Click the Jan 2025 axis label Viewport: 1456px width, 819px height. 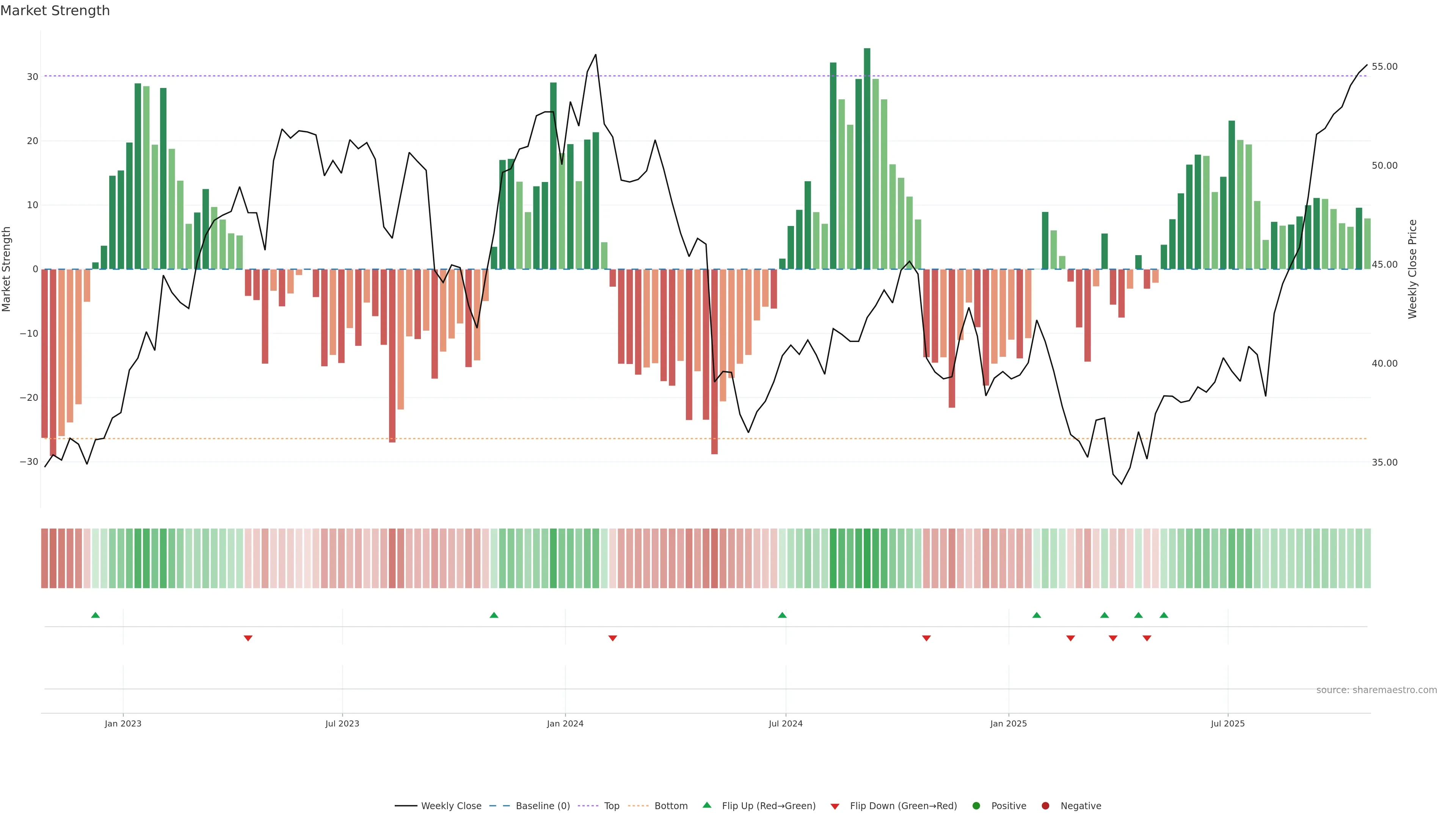click(1008, 723)
